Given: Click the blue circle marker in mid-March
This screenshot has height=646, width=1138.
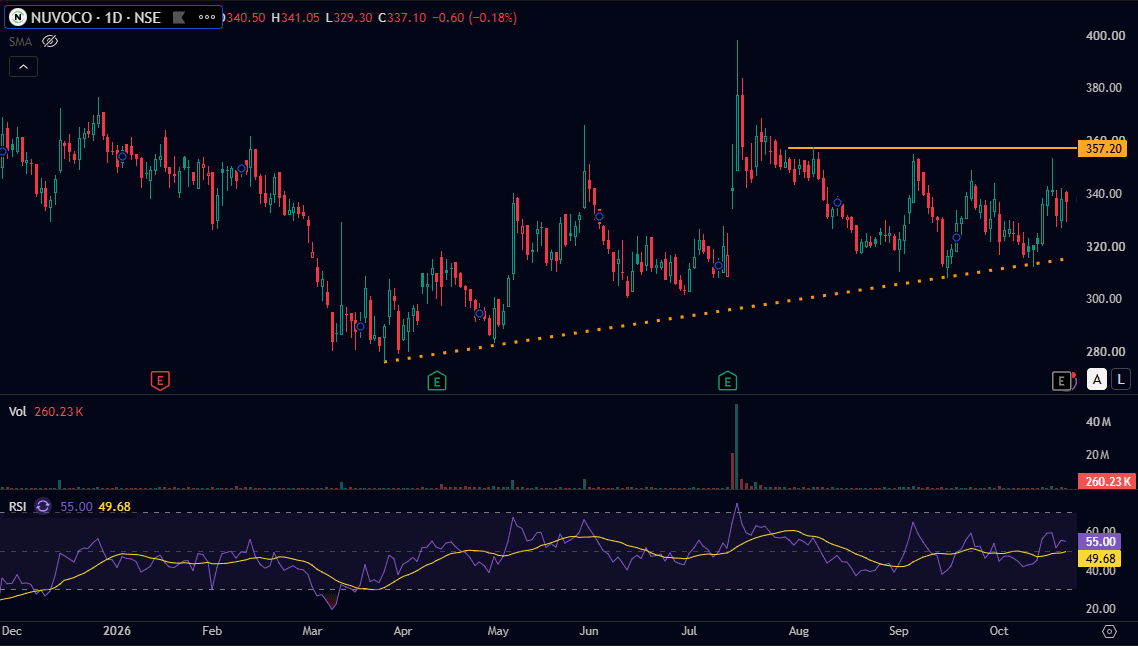Looking at the screenshot, I should (x=360, y=327).
